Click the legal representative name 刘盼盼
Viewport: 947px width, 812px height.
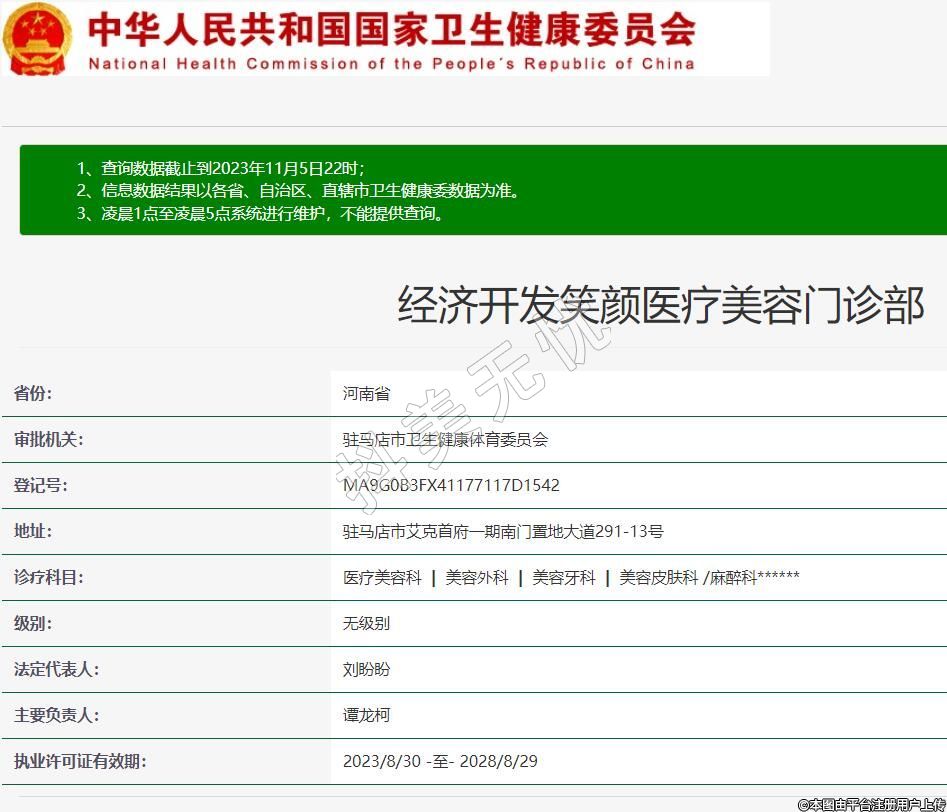[366, 669]
